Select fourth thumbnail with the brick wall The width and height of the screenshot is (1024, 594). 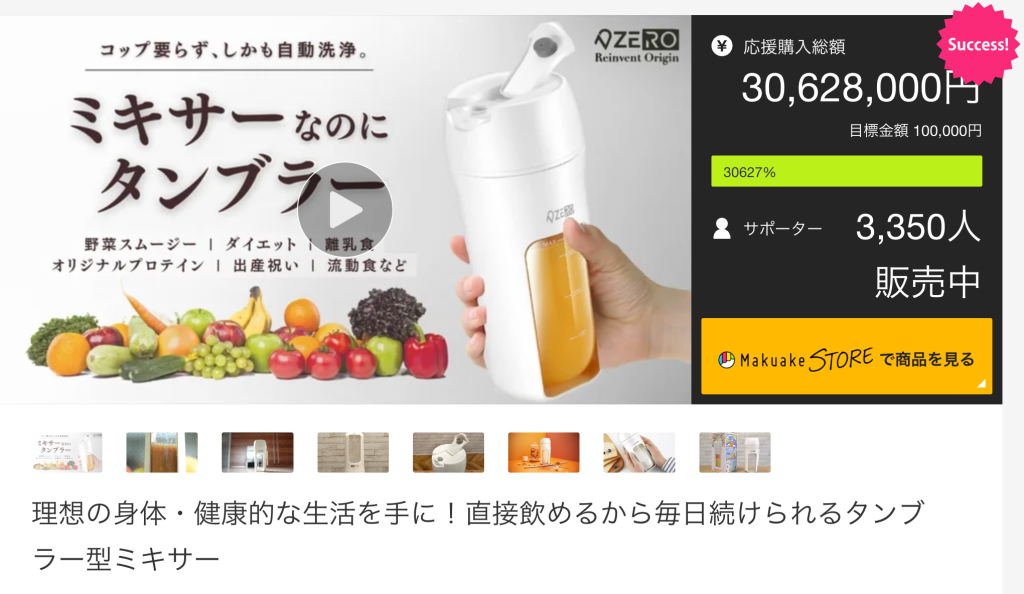[x=353, y=452]
